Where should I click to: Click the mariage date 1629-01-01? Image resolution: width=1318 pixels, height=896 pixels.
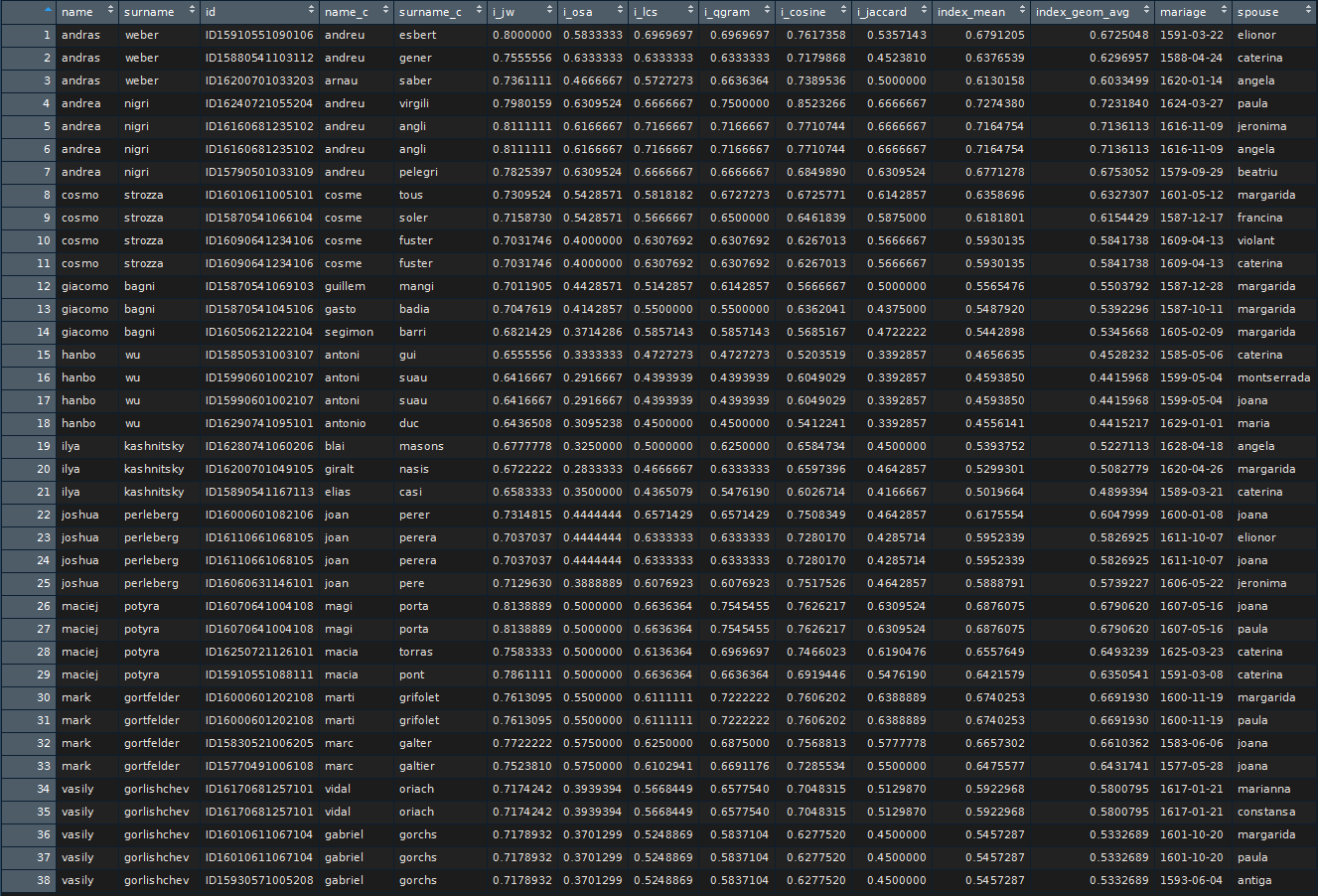pyautogui.click(x=1191, y=423)
